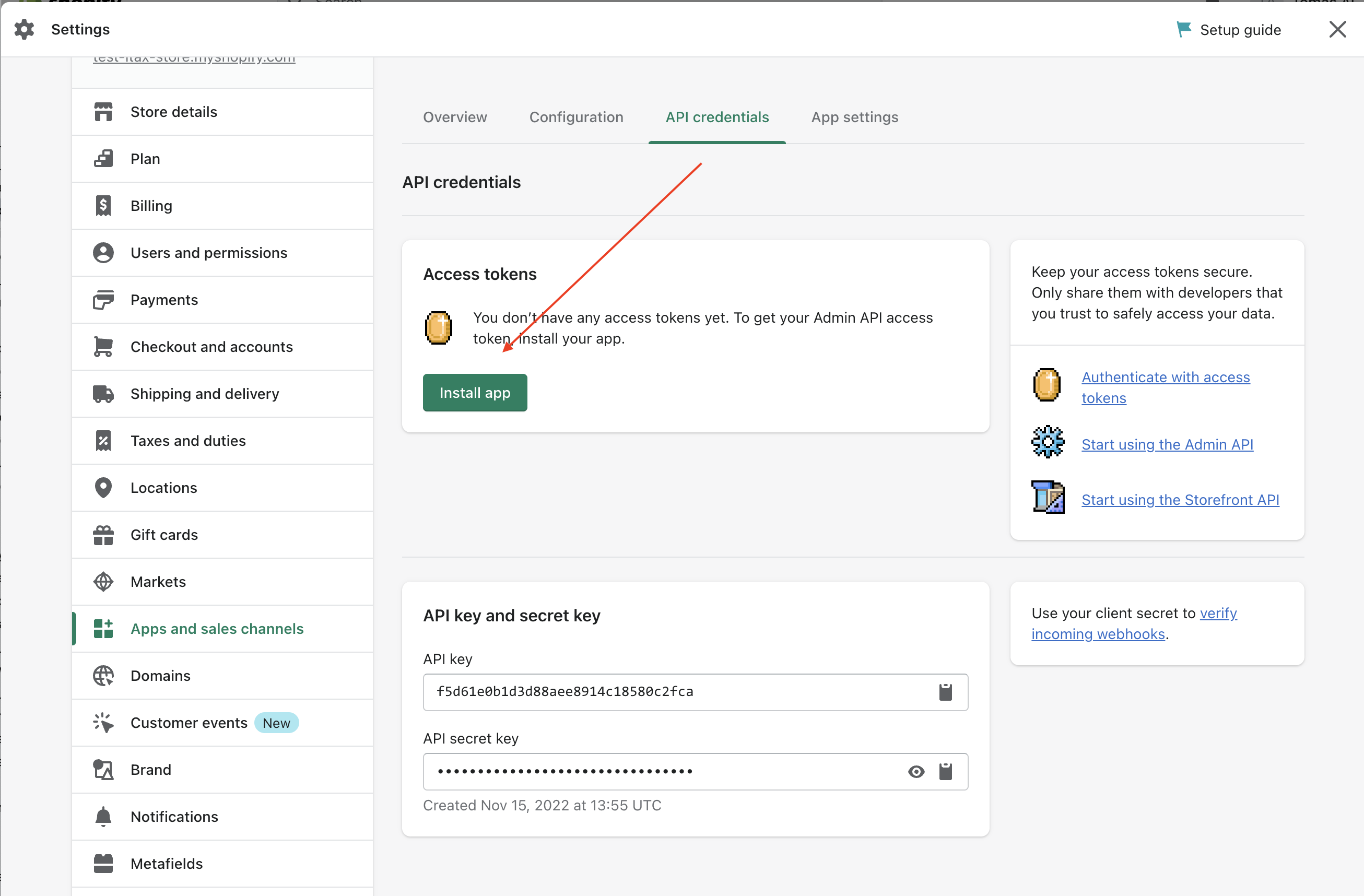
Task: Open the App settings tab
Action: (854, 117)
